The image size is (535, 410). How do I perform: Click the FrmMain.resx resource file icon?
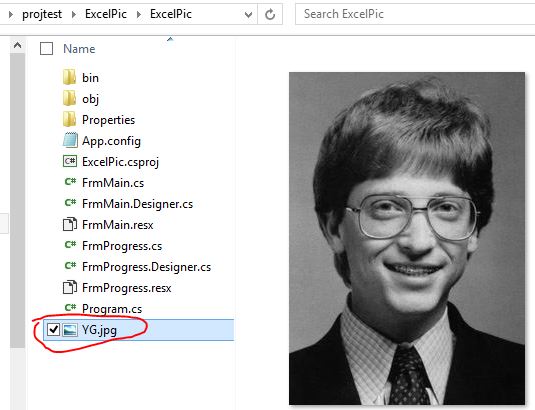coord(70,224)
